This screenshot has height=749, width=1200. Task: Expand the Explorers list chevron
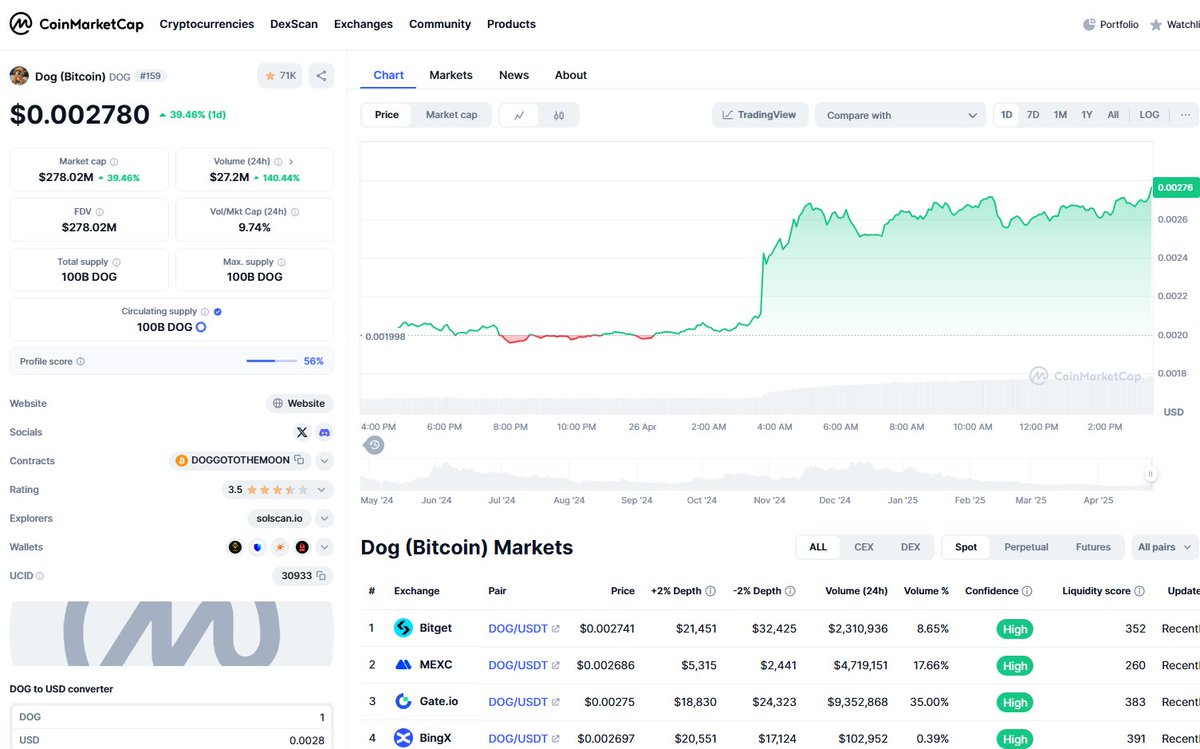(x=324, y=519)
